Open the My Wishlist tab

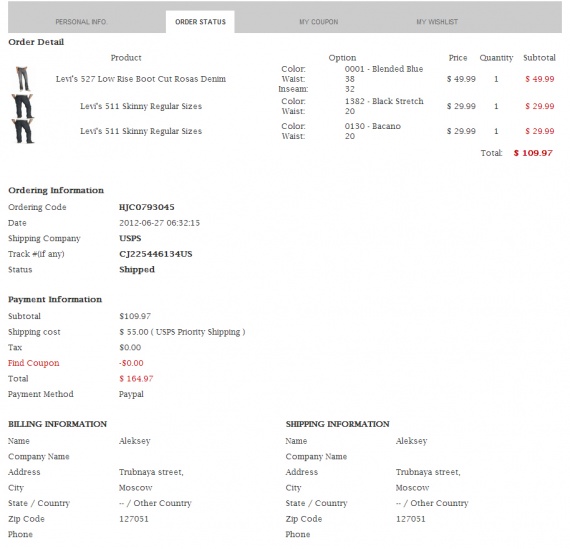tap(437, 22)
